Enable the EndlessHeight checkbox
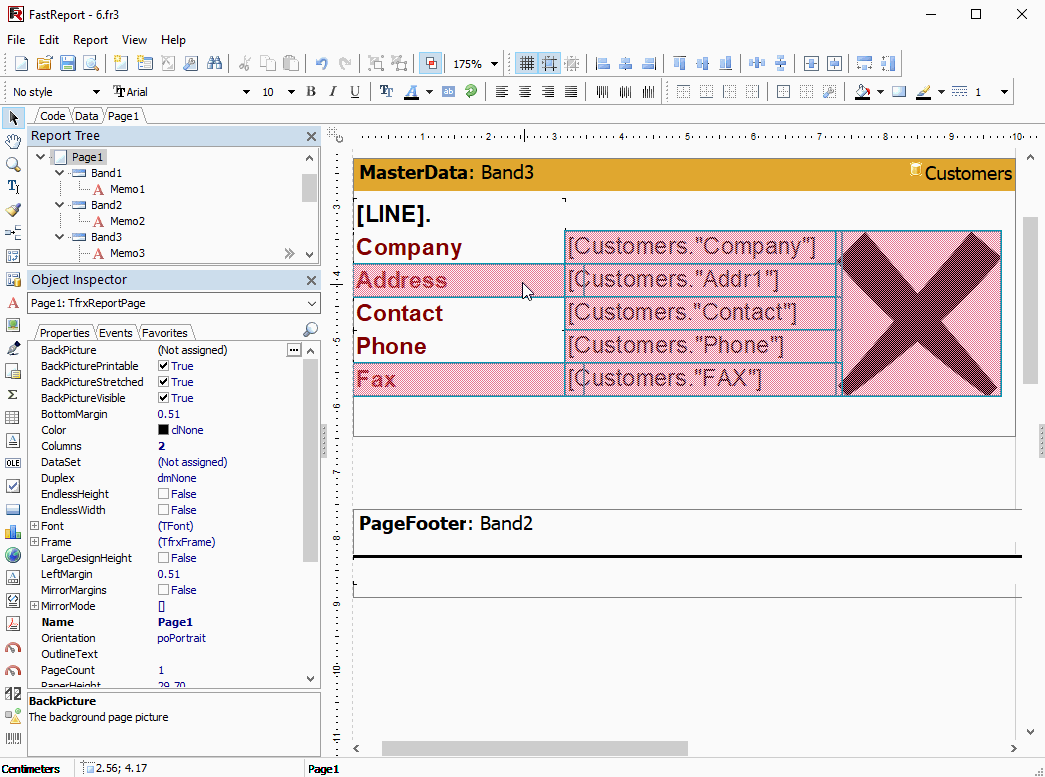The width and height of the screenshot is (1045, 777). pos(163,494)
